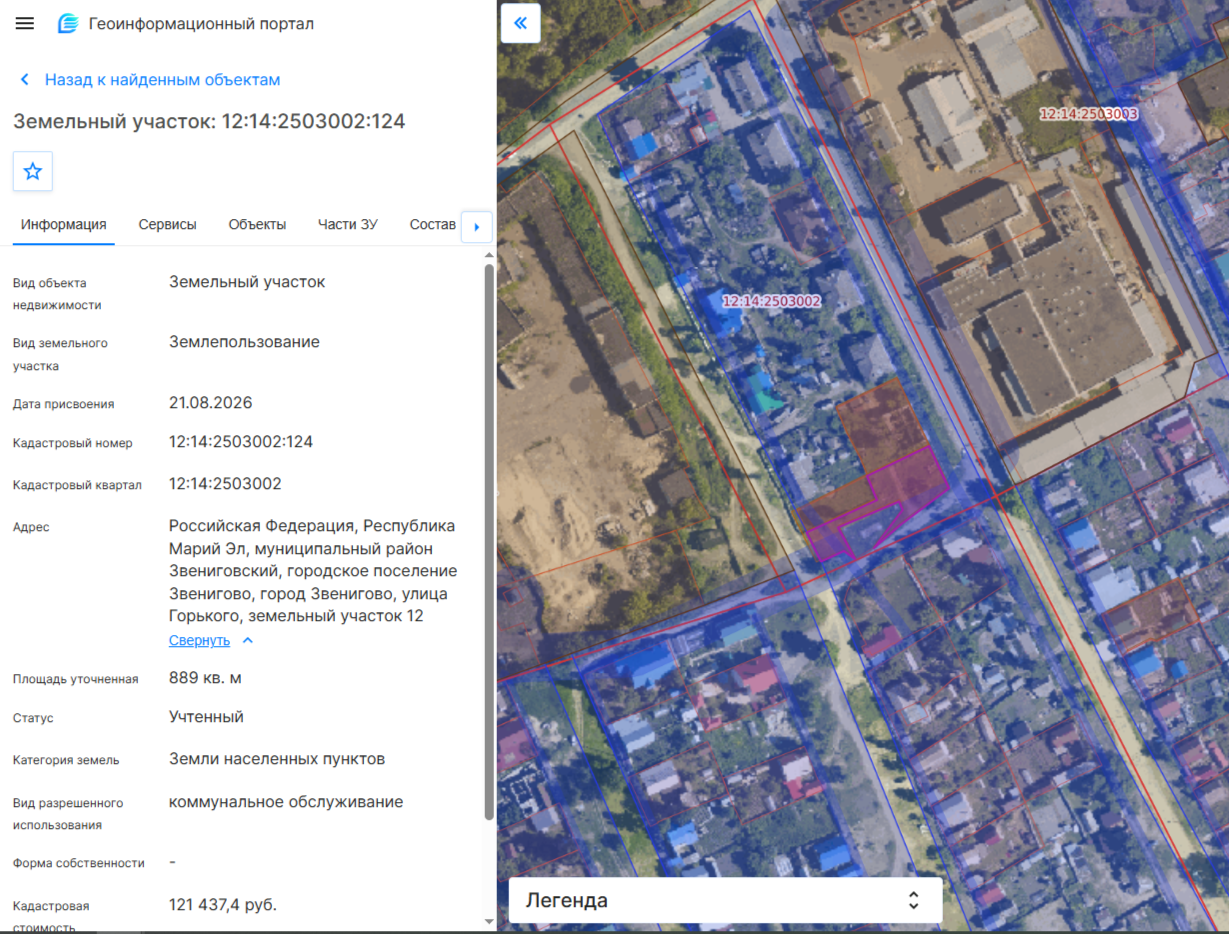Open the Части ЗУ tab
Screen dimensions: 1229x934
(348, 224)
